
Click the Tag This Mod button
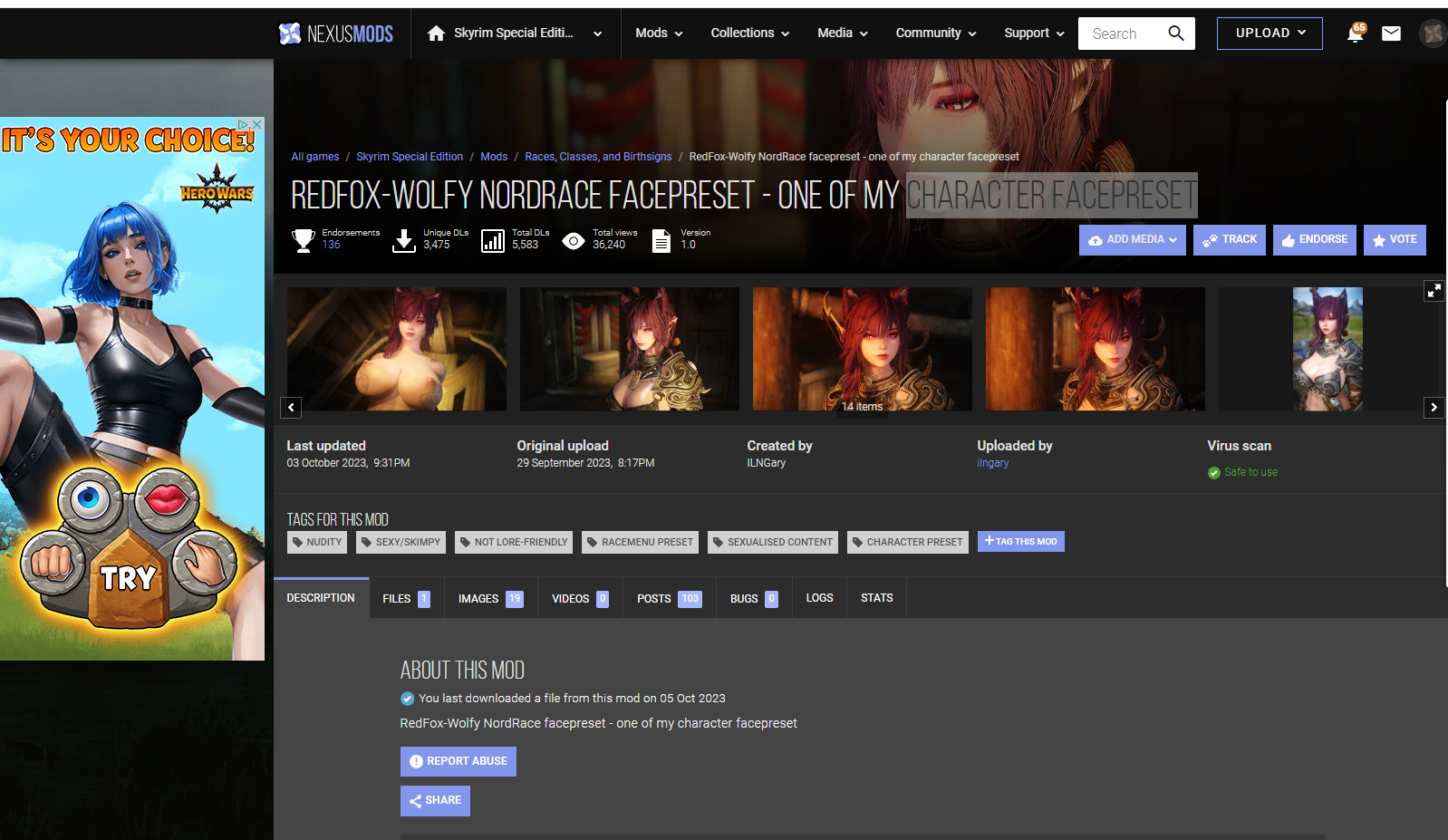tap(1021, 542)
